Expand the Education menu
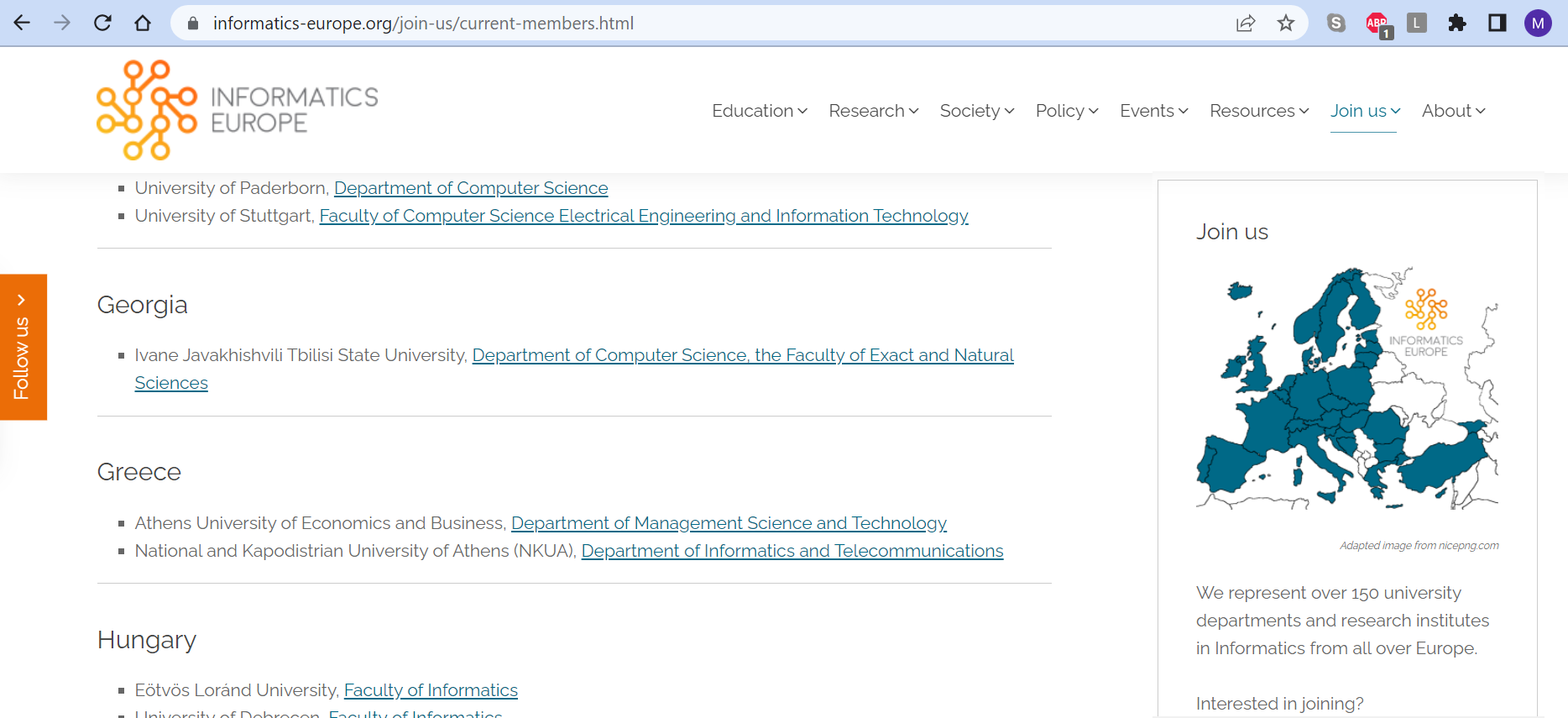The height and width of the screenshot is (718, 1568). (760, 111)
